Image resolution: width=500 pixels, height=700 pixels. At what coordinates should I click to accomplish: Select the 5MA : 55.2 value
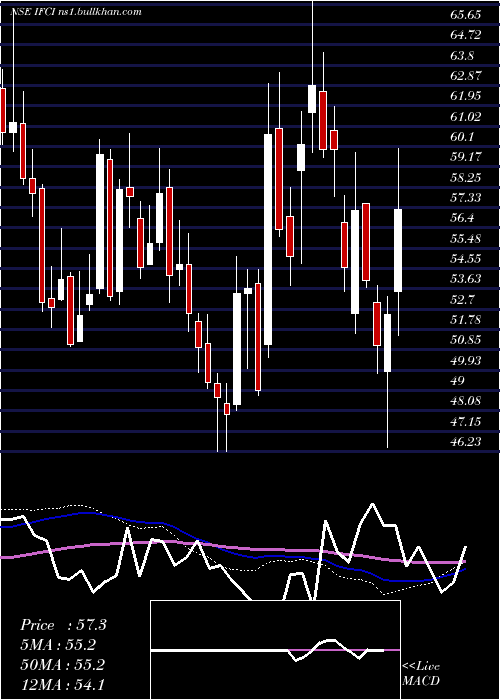58,645
